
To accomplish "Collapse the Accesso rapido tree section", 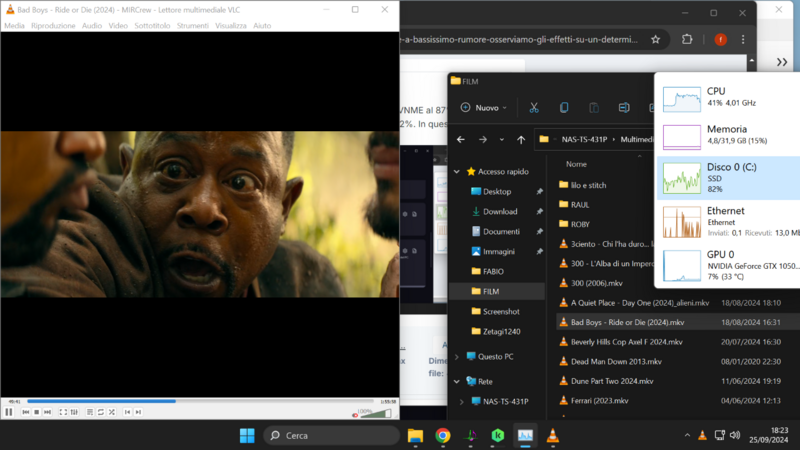I will (458, 171).
